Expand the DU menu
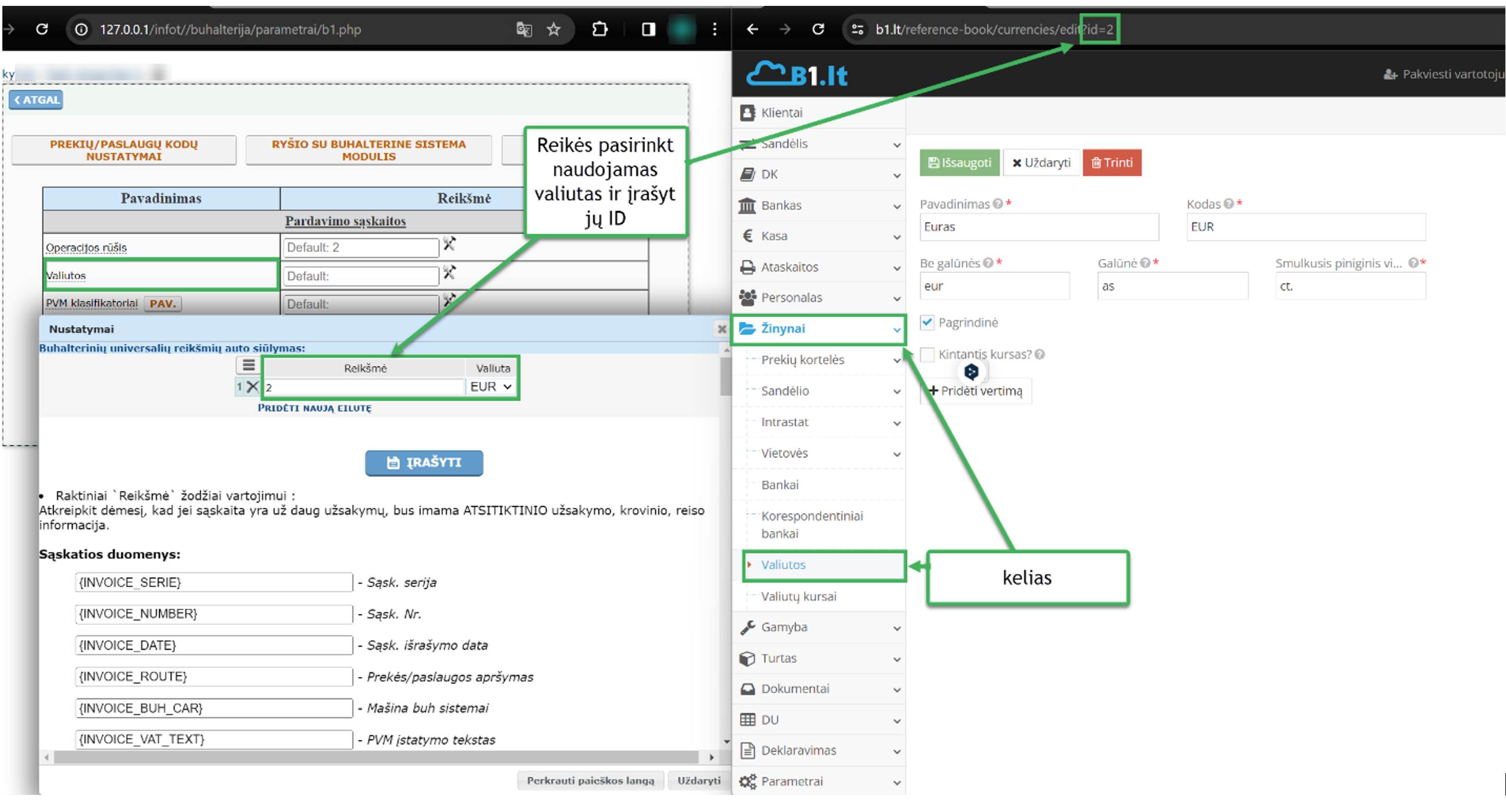 click(x=819, y=720)
